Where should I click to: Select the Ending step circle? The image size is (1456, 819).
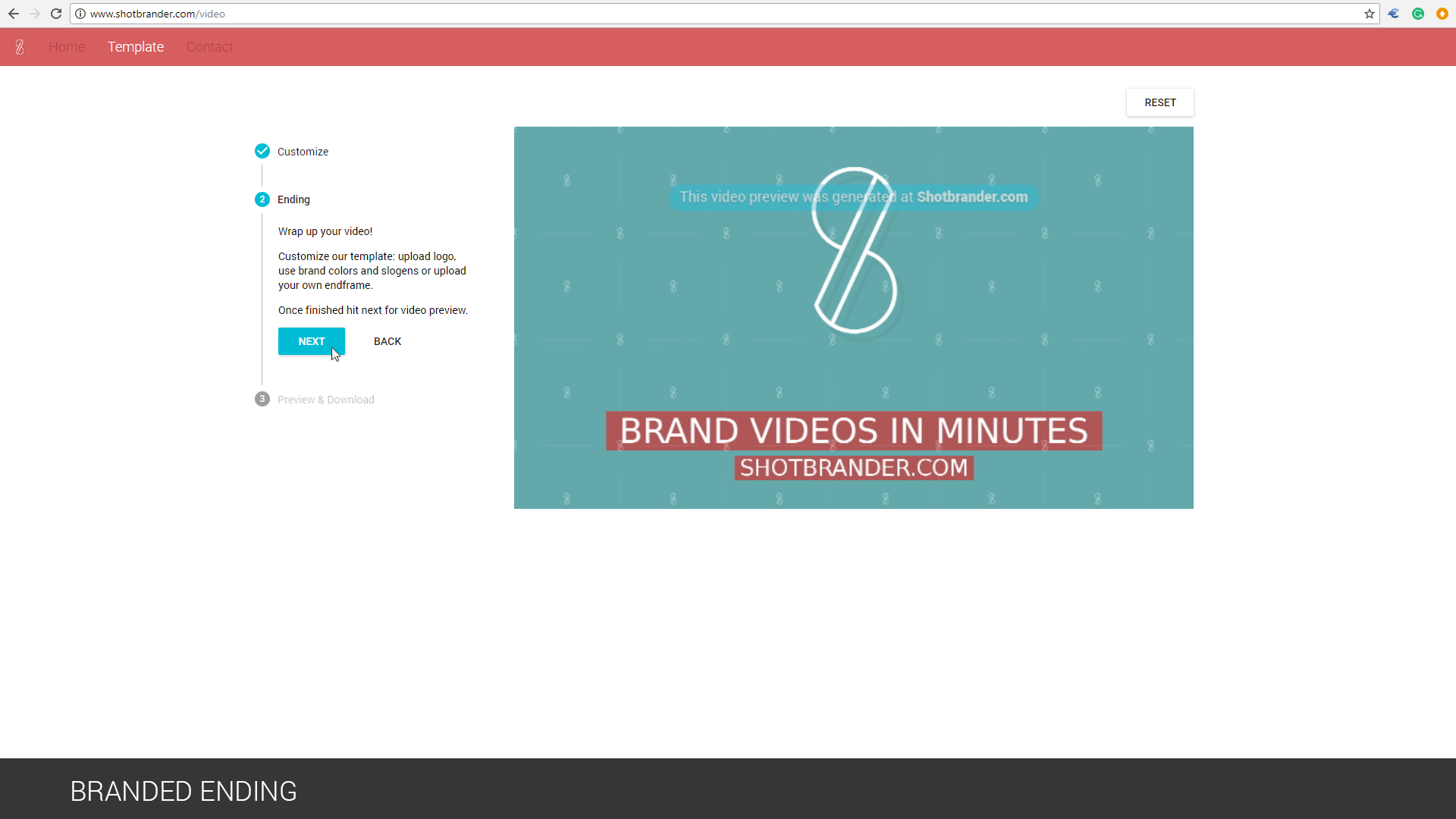262,199
